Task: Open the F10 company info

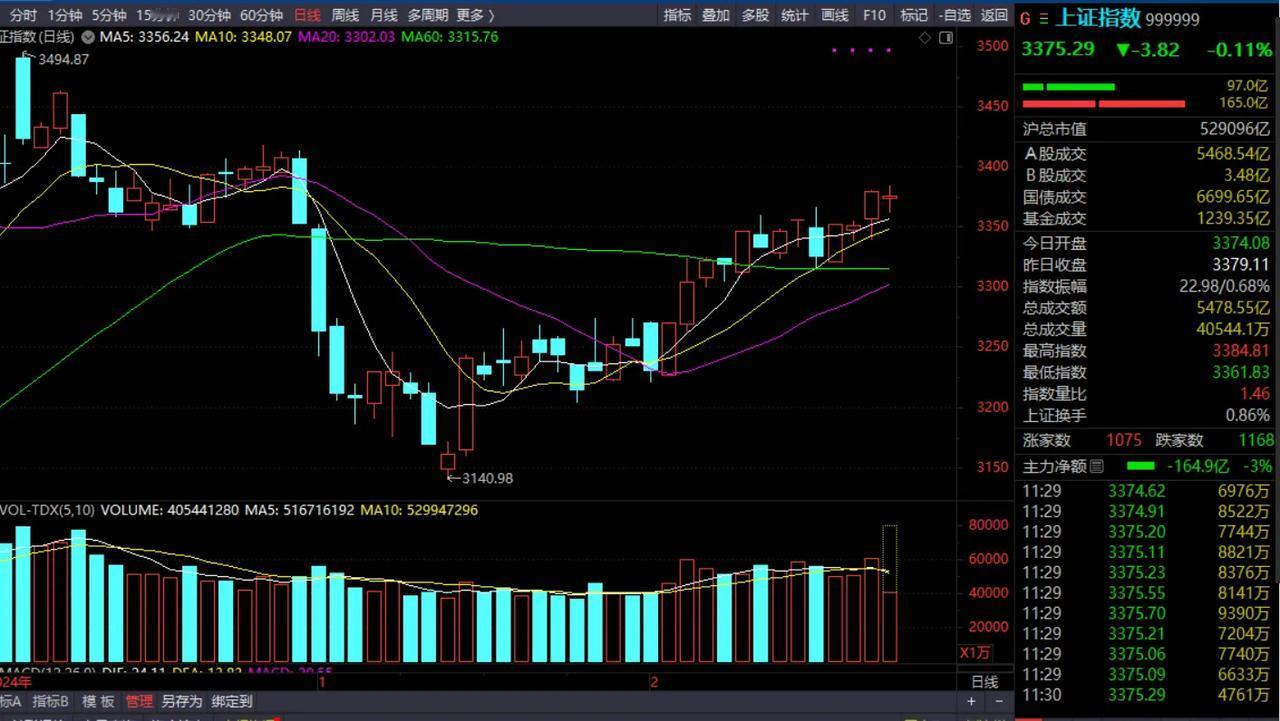Action: pos(874,15)
